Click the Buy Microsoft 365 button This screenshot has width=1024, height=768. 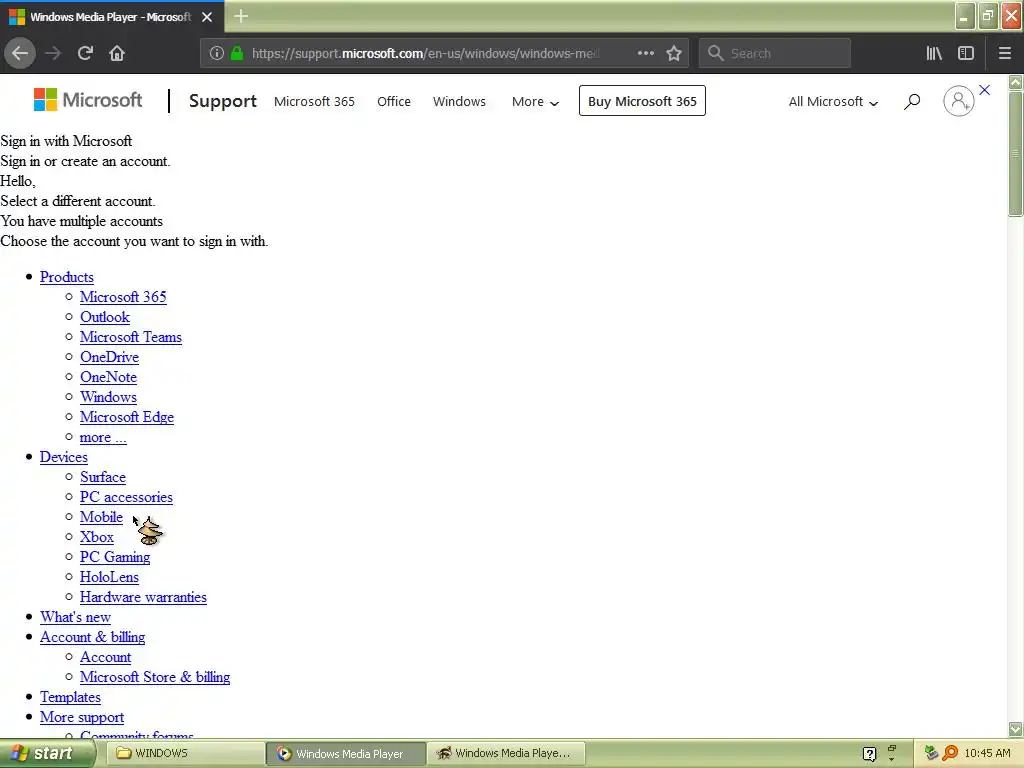(x=642, y=101)
